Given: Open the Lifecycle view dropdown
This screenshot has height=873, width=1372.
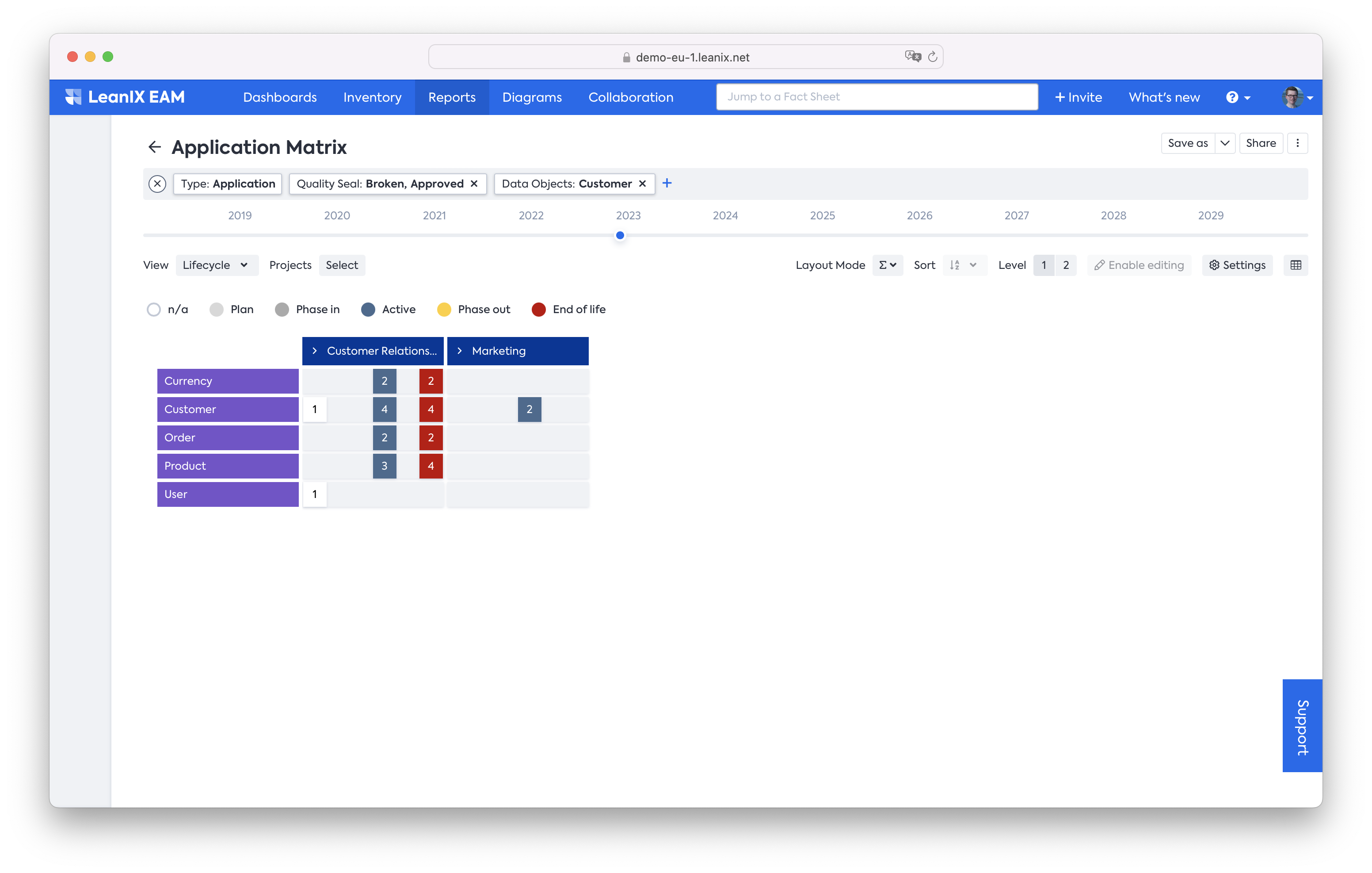Looking at the screenshot, I should pos(217,265).
